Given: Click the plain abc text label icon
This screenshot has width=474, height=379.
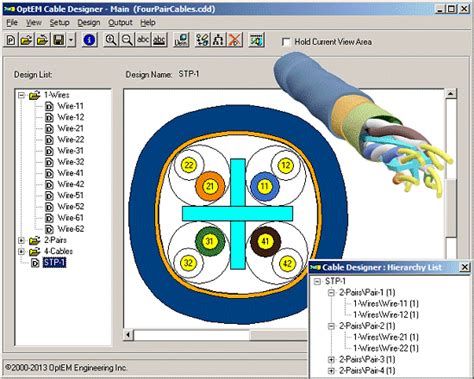Looking at the screenshot, I should coord(143,40).
